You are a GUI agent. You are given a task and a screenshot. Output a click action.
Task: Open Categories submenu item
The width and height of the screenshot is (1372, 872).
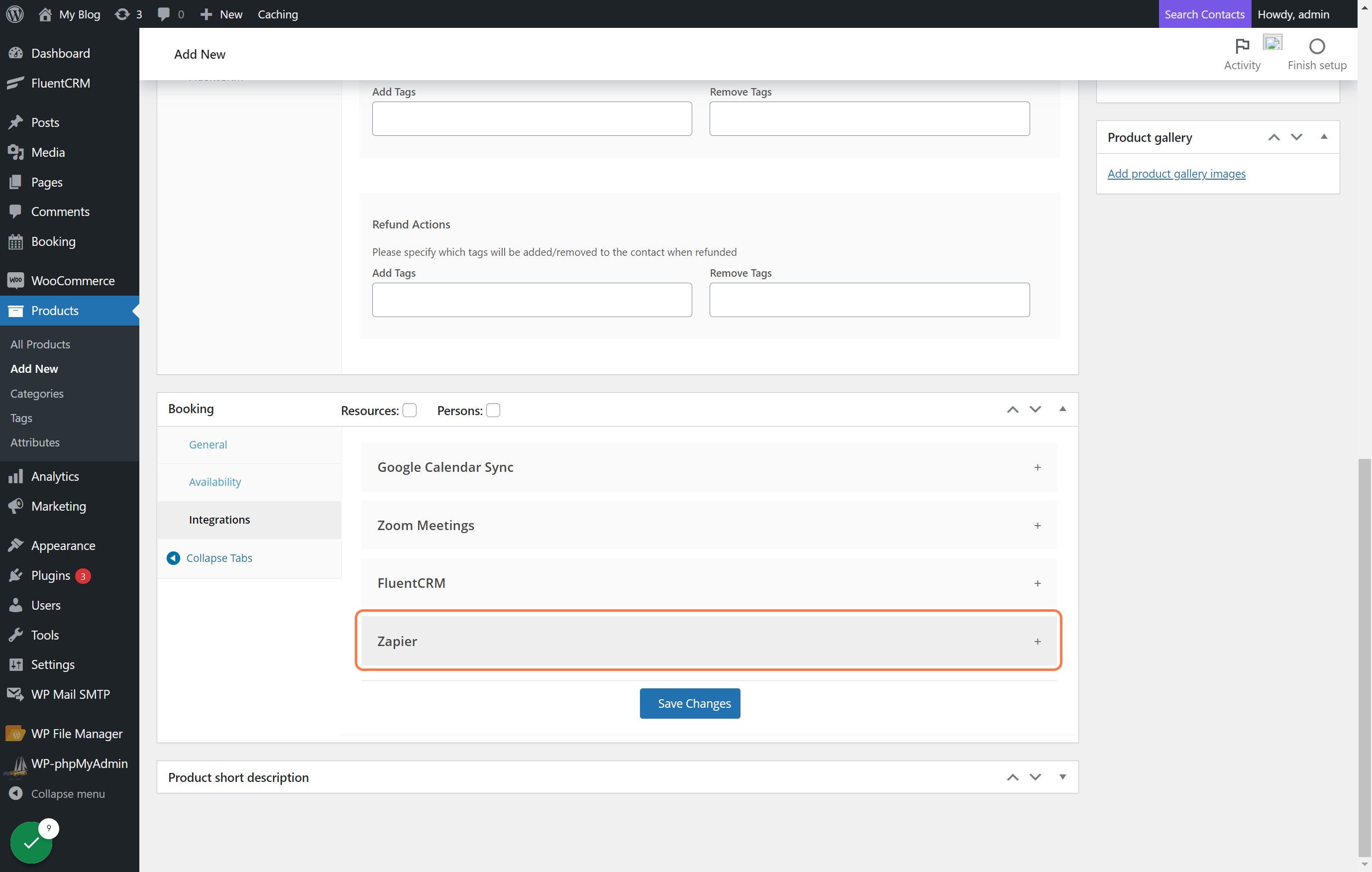click(36, 393)
